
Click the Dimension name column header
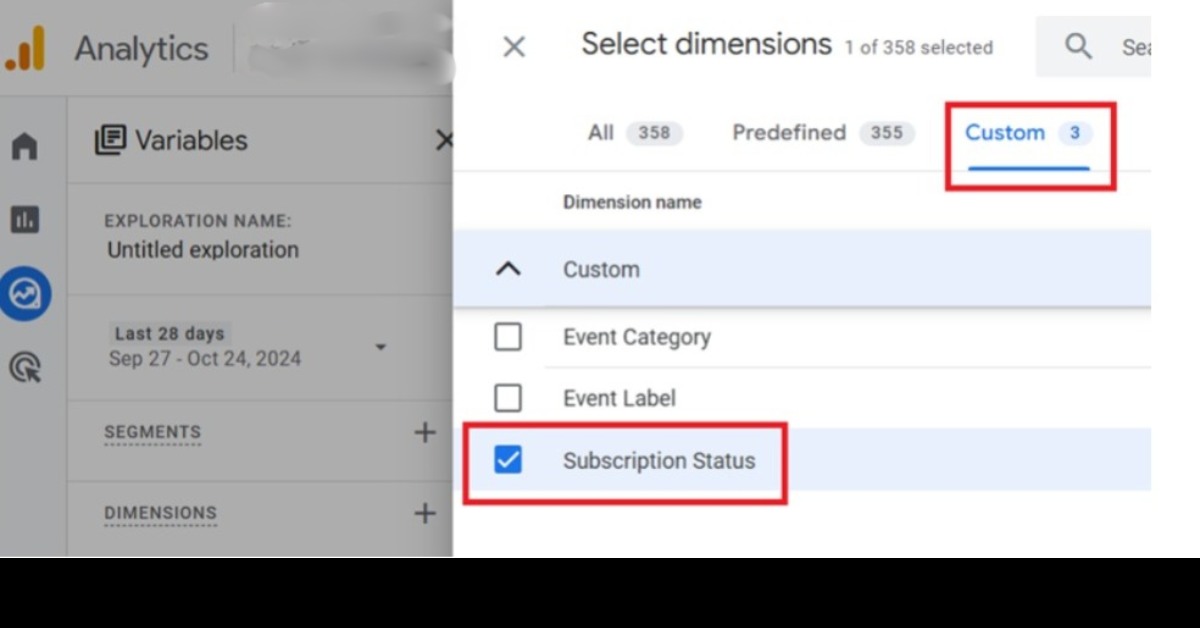632,202
